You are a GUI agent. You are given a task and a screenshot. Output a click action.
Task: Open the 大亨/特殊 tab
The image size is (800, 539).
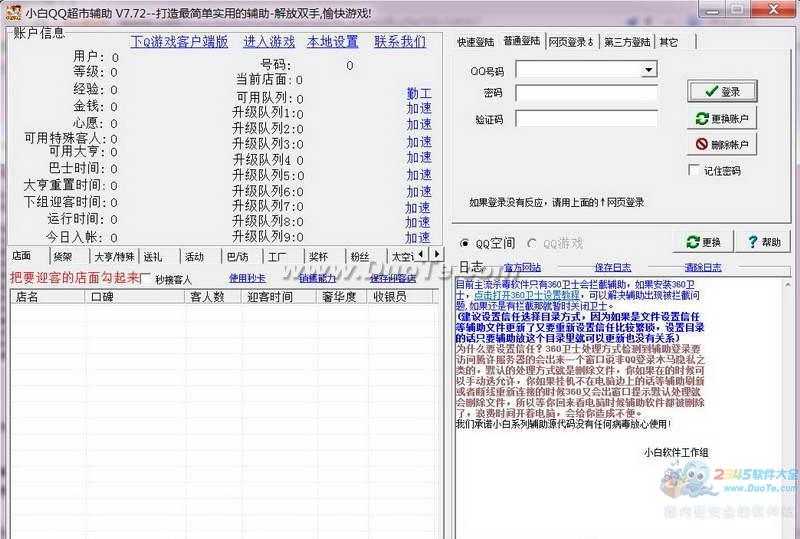[115, 257]
